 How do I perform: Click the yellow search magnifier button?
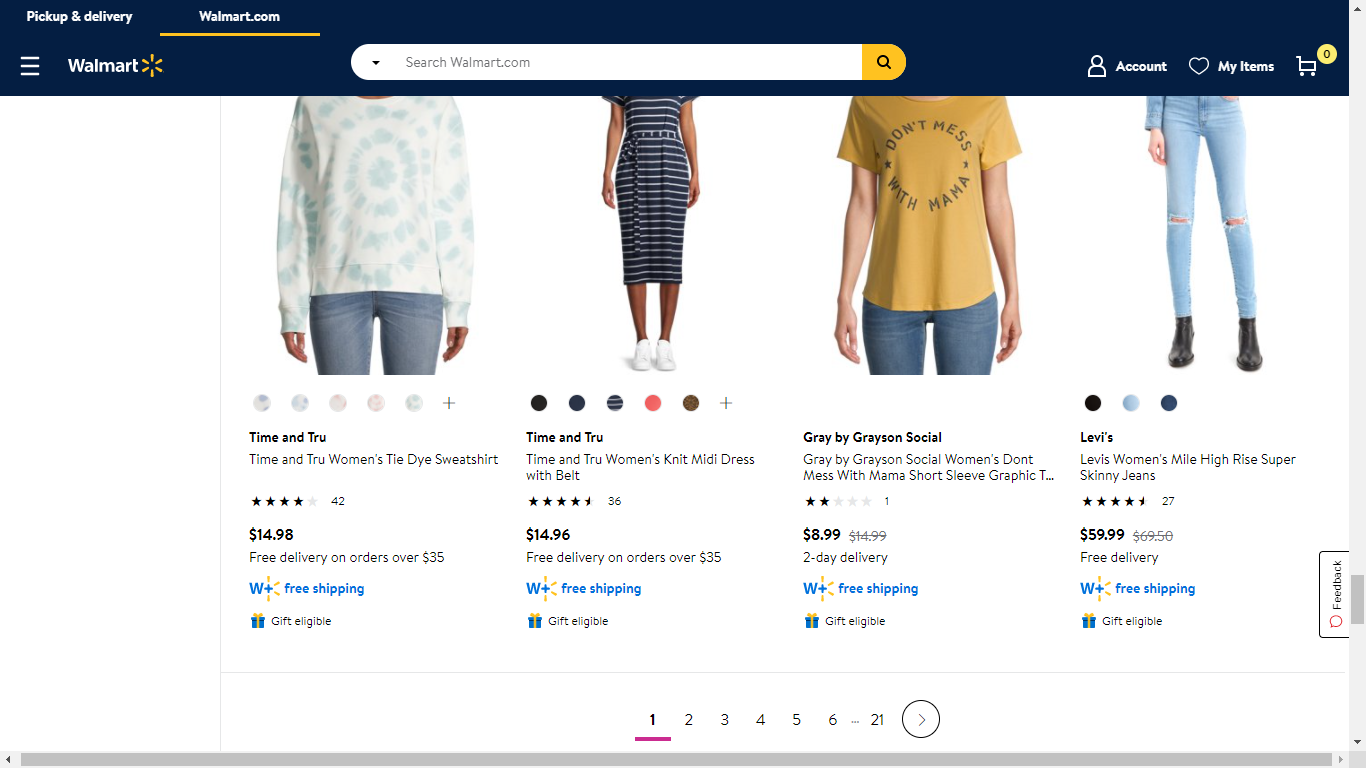884,62
